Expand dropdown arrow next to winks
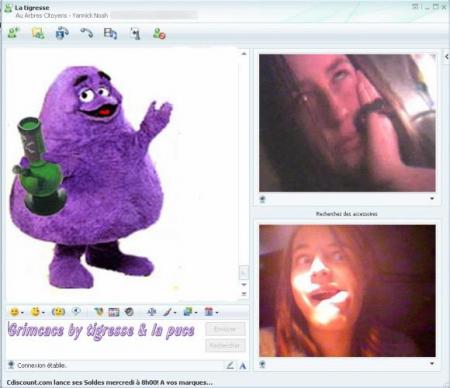 pos(43,313)
